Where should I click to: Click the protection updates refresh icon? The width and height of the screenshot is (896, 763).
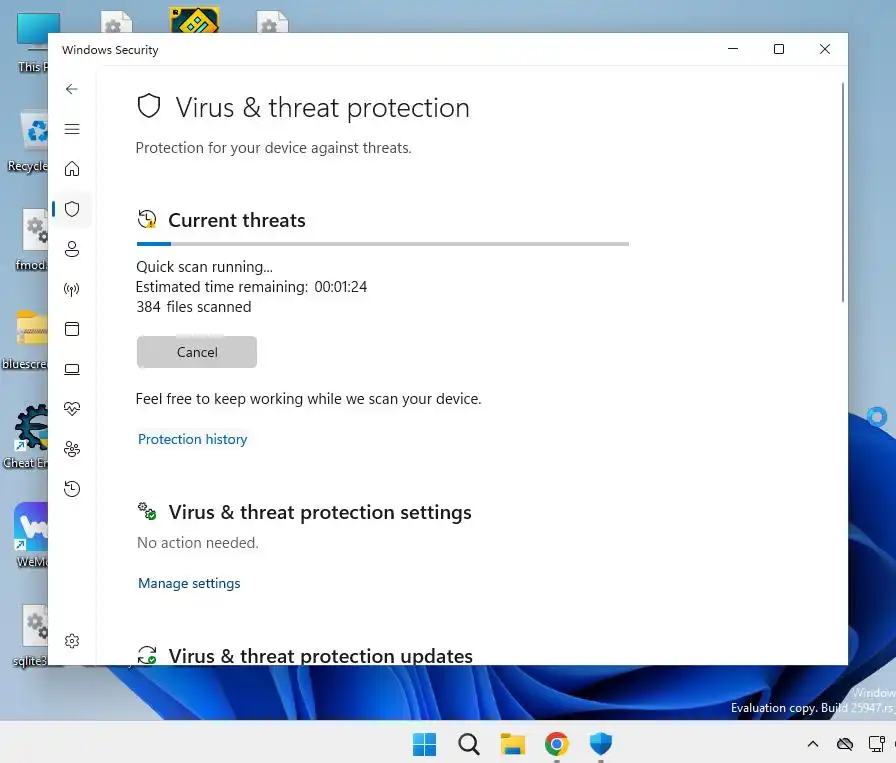point(147,655)
